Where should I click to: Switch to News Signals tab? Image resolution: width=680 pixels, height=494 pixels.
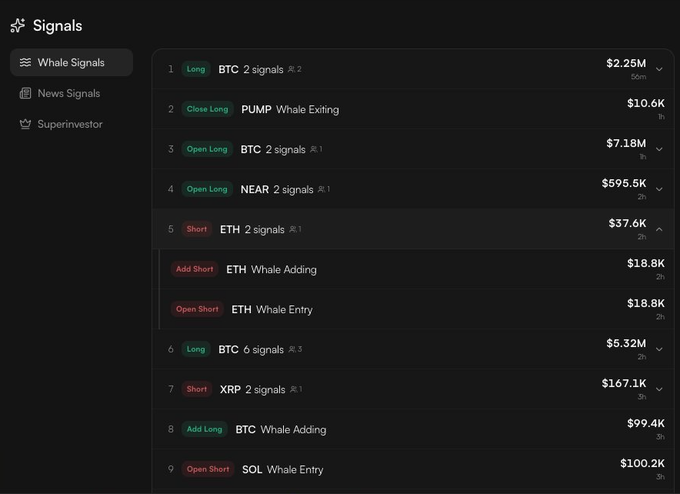(x=72, y=93)
